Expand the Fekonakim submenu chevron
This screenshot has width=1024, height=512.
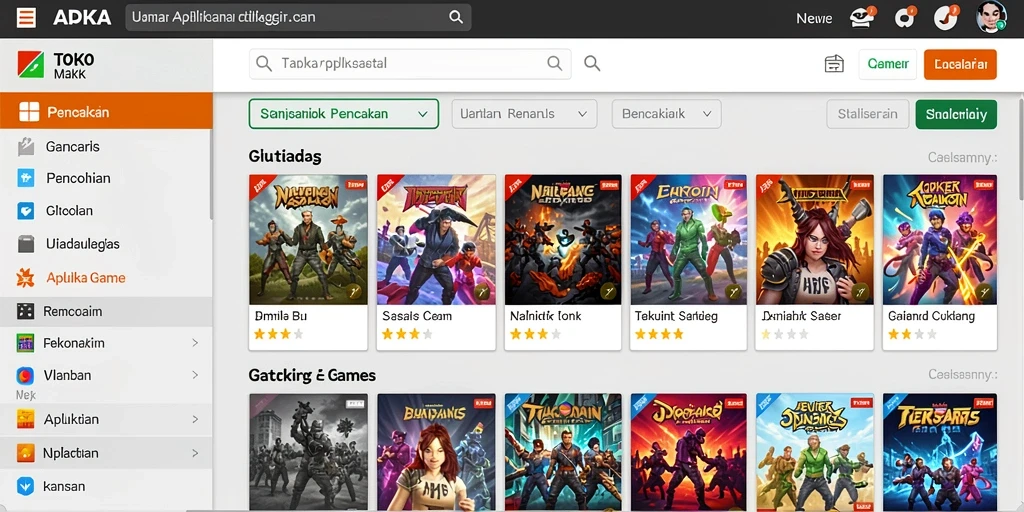click(195, 342)
